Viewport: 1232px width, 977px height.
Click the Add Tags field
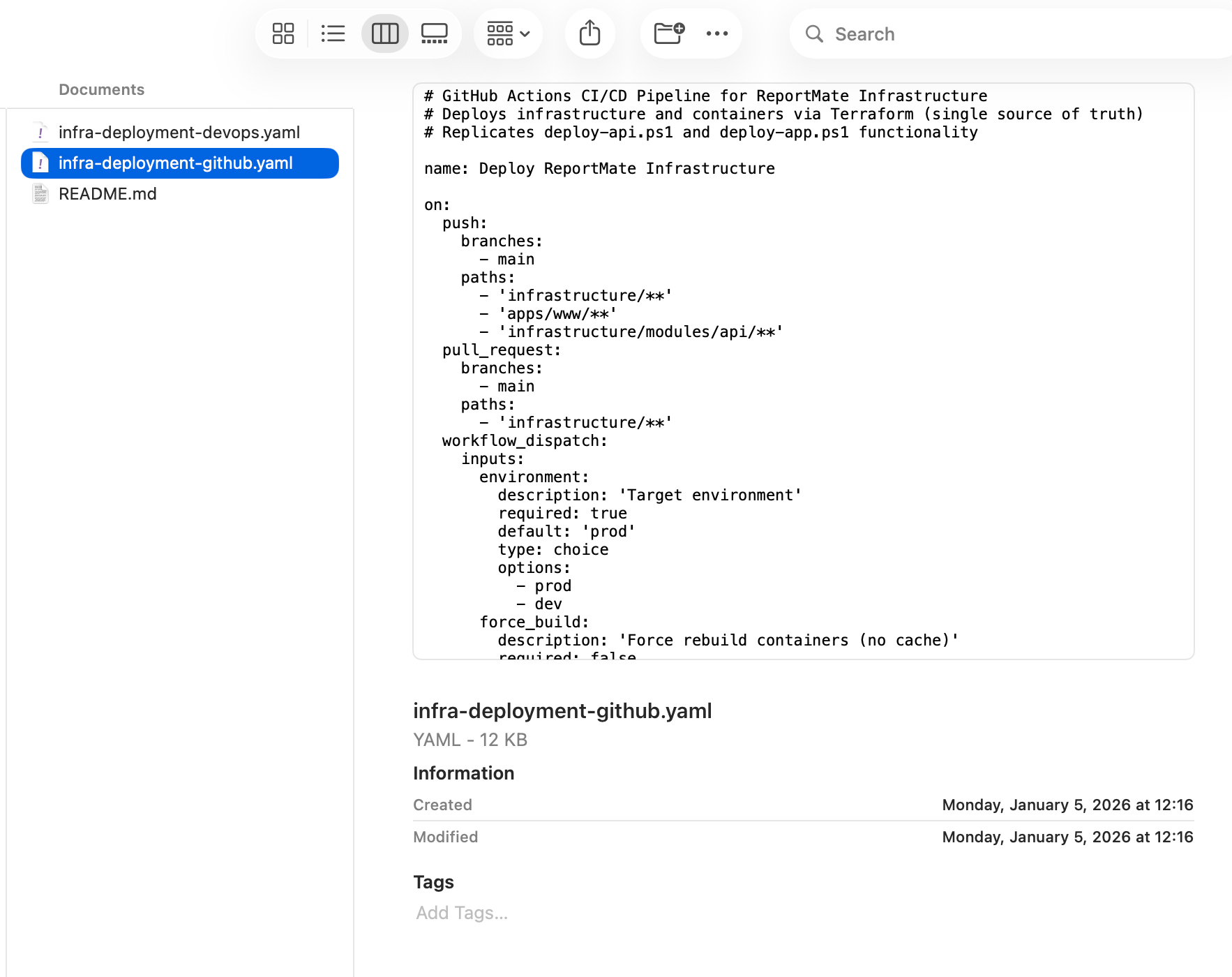462,913
